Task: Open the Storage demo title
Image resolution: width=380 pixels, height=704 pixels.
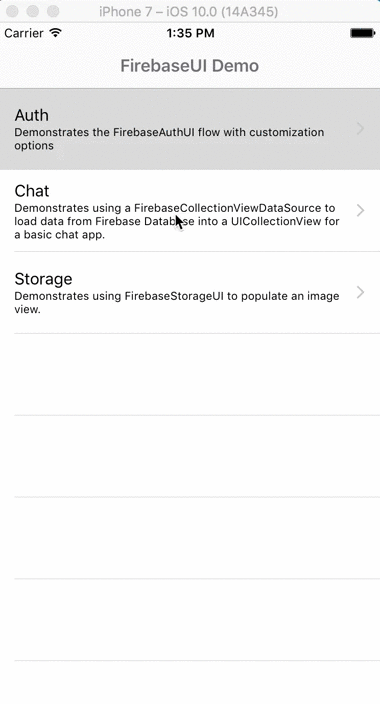Action: pos(43,279)
